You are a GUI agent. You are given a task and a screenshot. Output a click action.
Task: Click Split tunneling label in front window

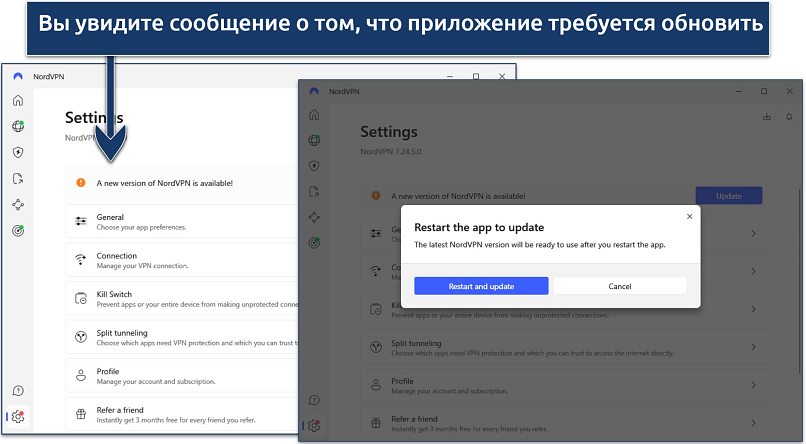click(x=416, y=343)
